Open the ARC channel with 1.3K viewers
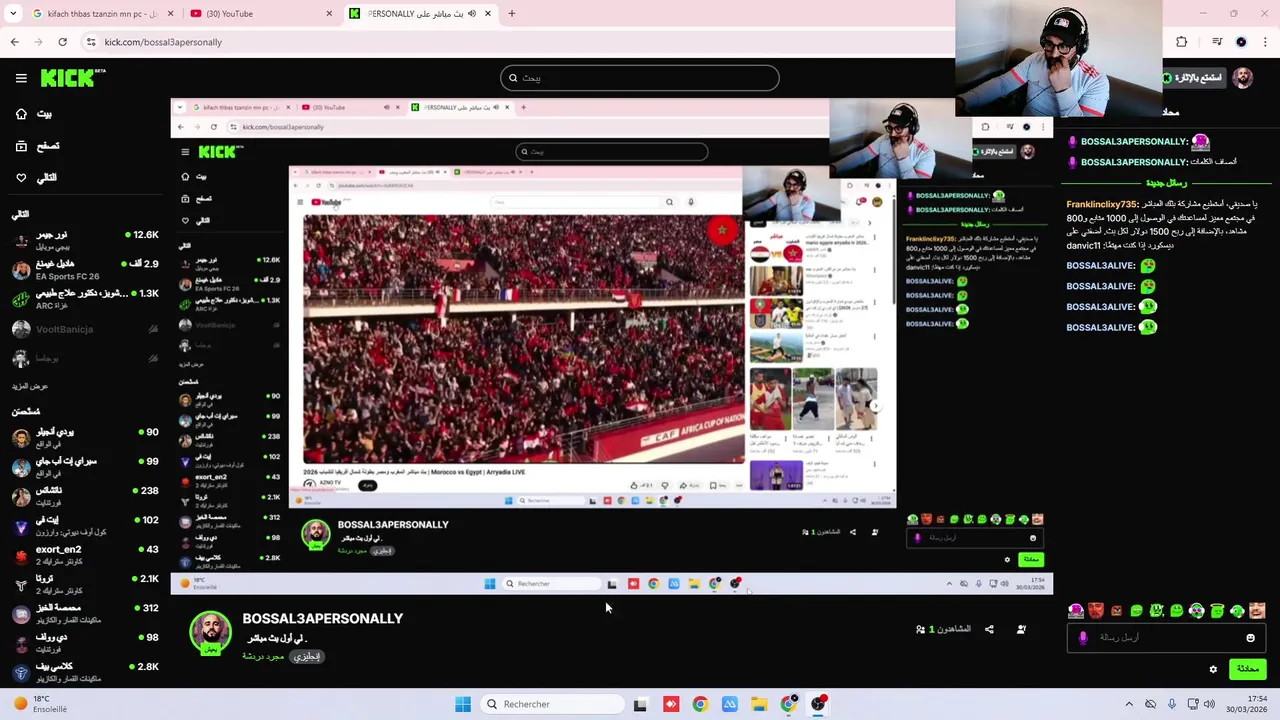This screenshot has width=1280, height=720. tap(85, 299)
